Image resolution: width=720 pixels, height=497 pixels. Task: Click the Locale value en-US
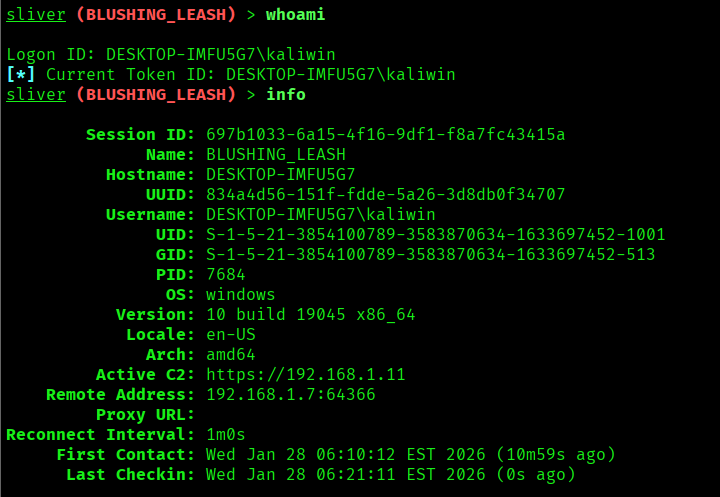[x=231, y=335]
